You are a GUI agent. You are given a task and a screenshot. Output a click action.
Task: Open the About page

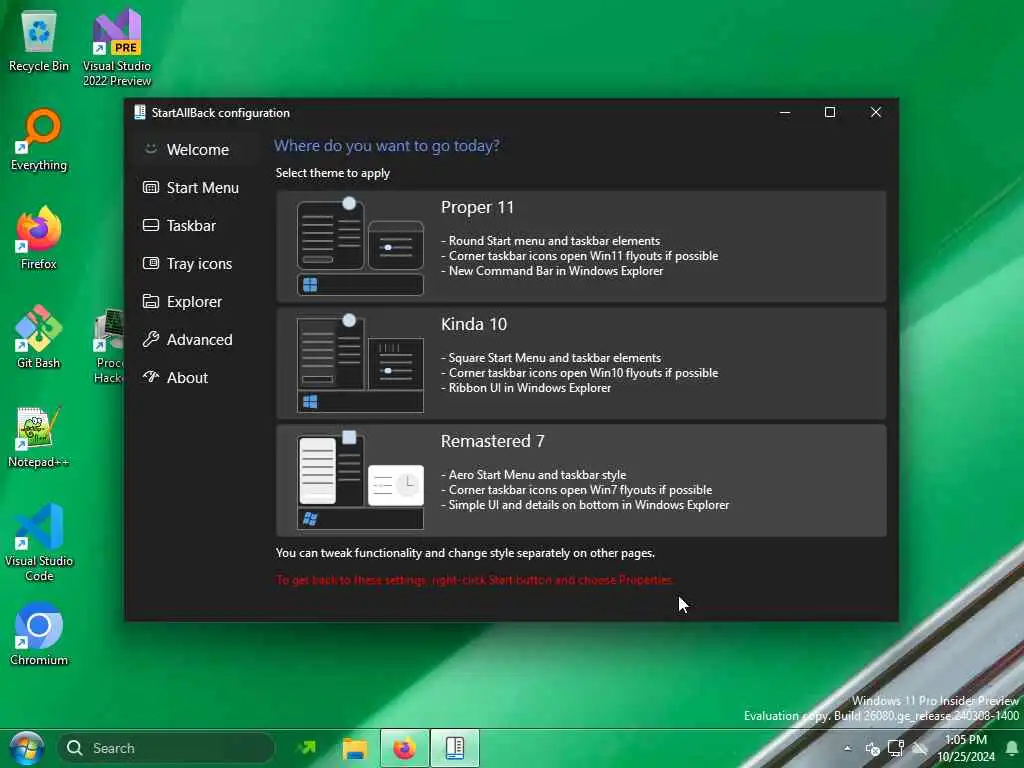[x=197, y=377]
